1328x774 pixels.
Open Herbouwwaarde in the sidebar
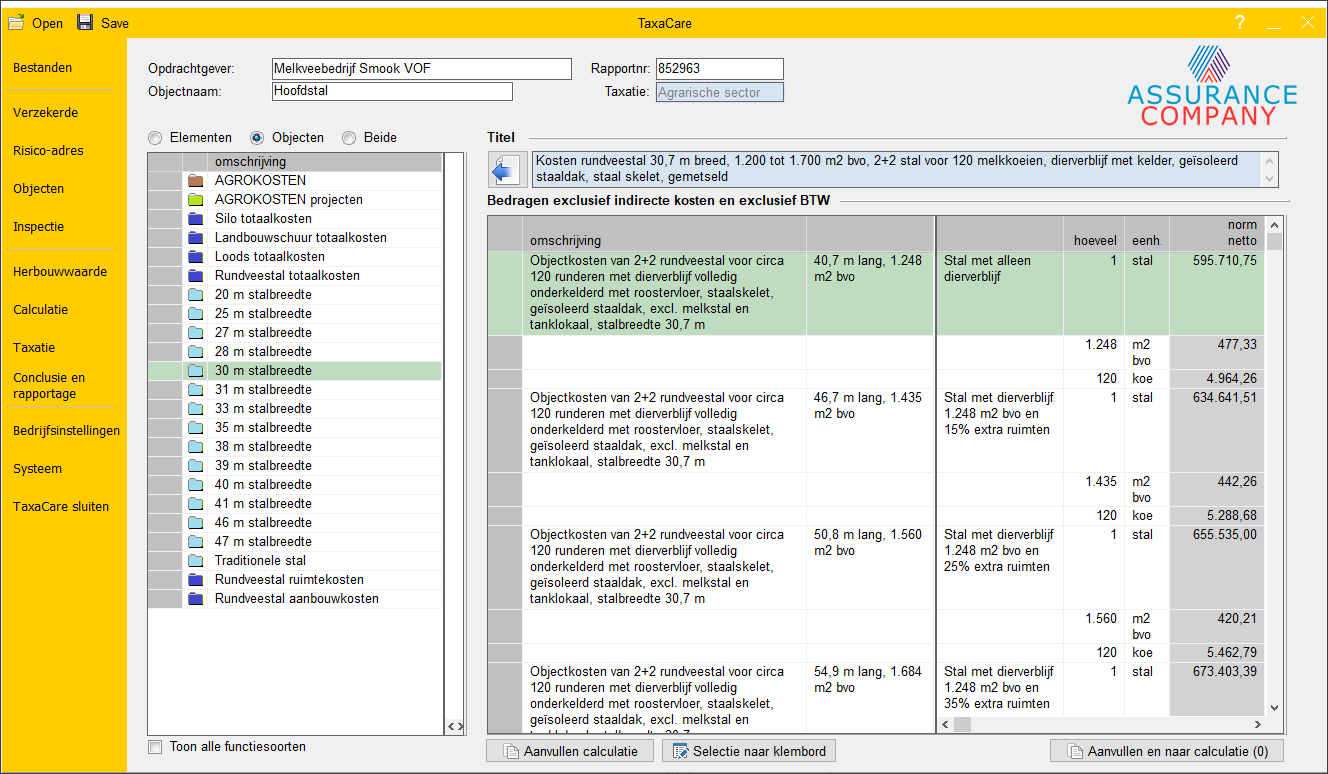point(60,272)
